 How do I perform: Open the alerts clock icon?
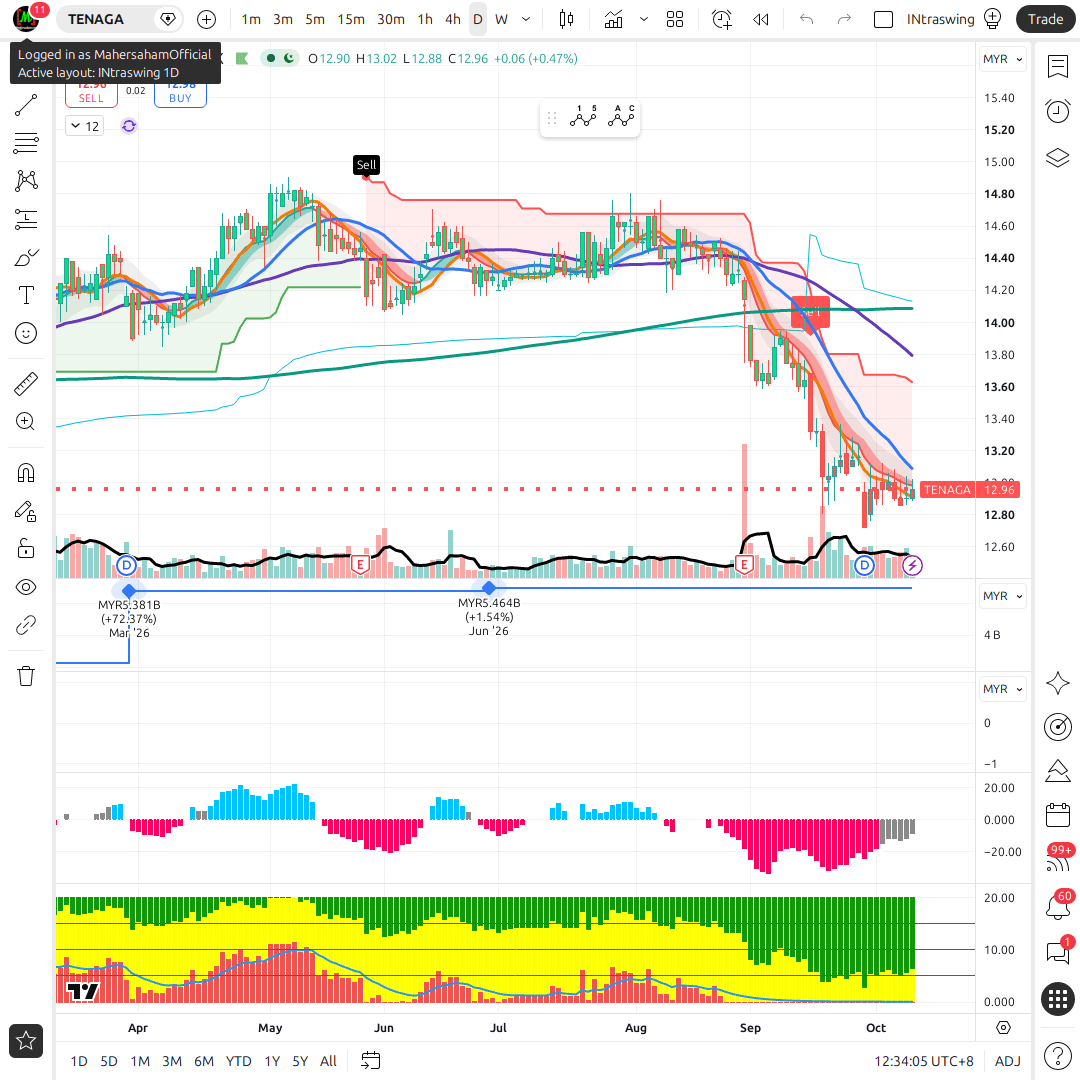[x=1057, y=111]
